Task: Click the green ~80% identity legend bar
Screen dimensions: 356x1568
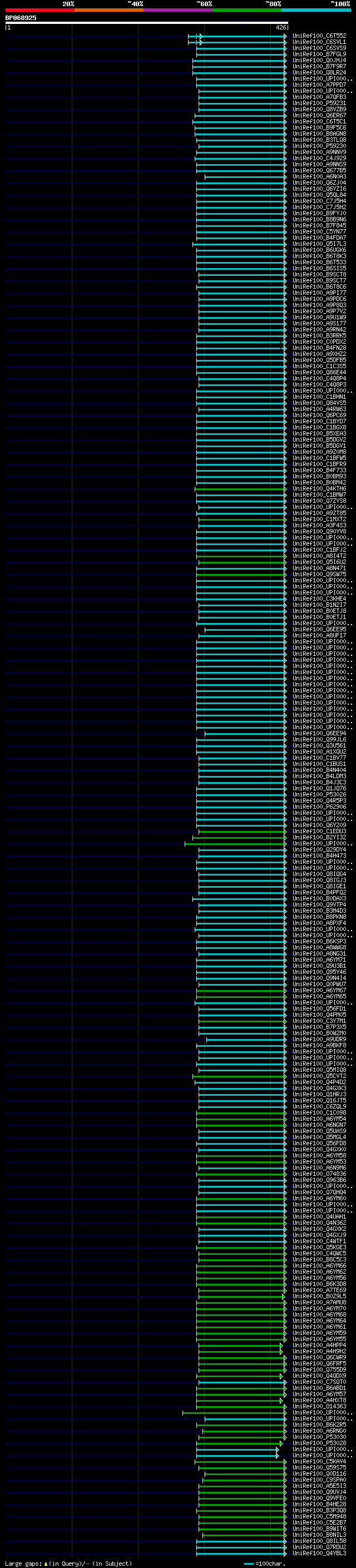Action: click(247, 10)
